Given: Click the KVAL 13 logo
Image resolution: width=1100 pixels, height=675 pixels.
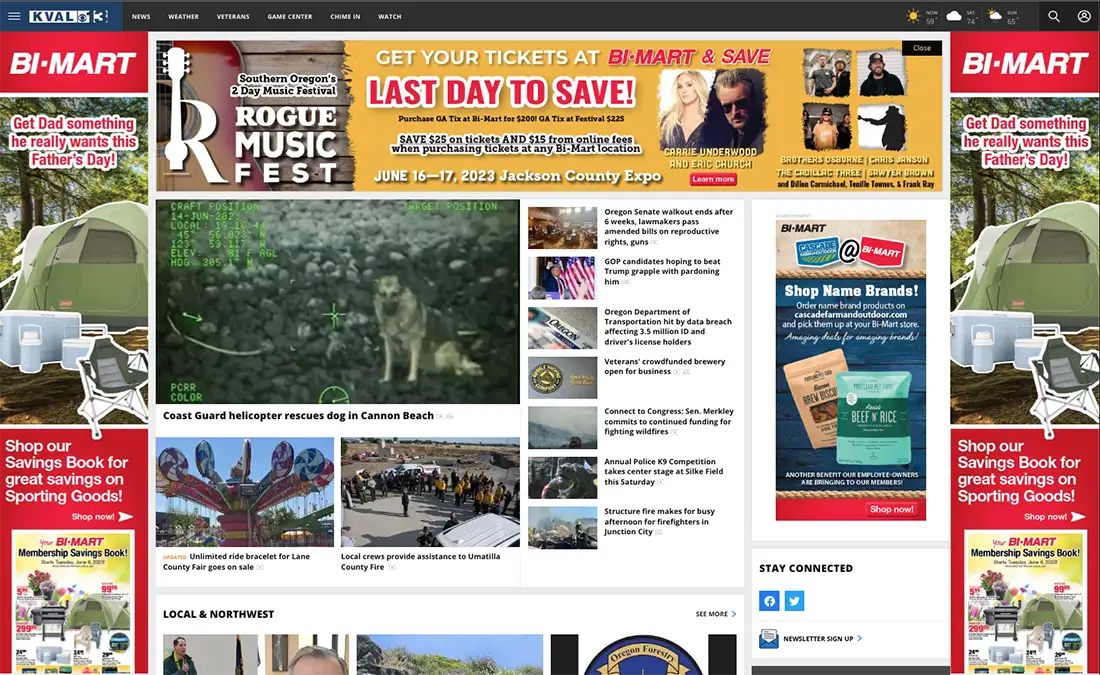Looking at the screenshot, I should [x=69, y=16].
